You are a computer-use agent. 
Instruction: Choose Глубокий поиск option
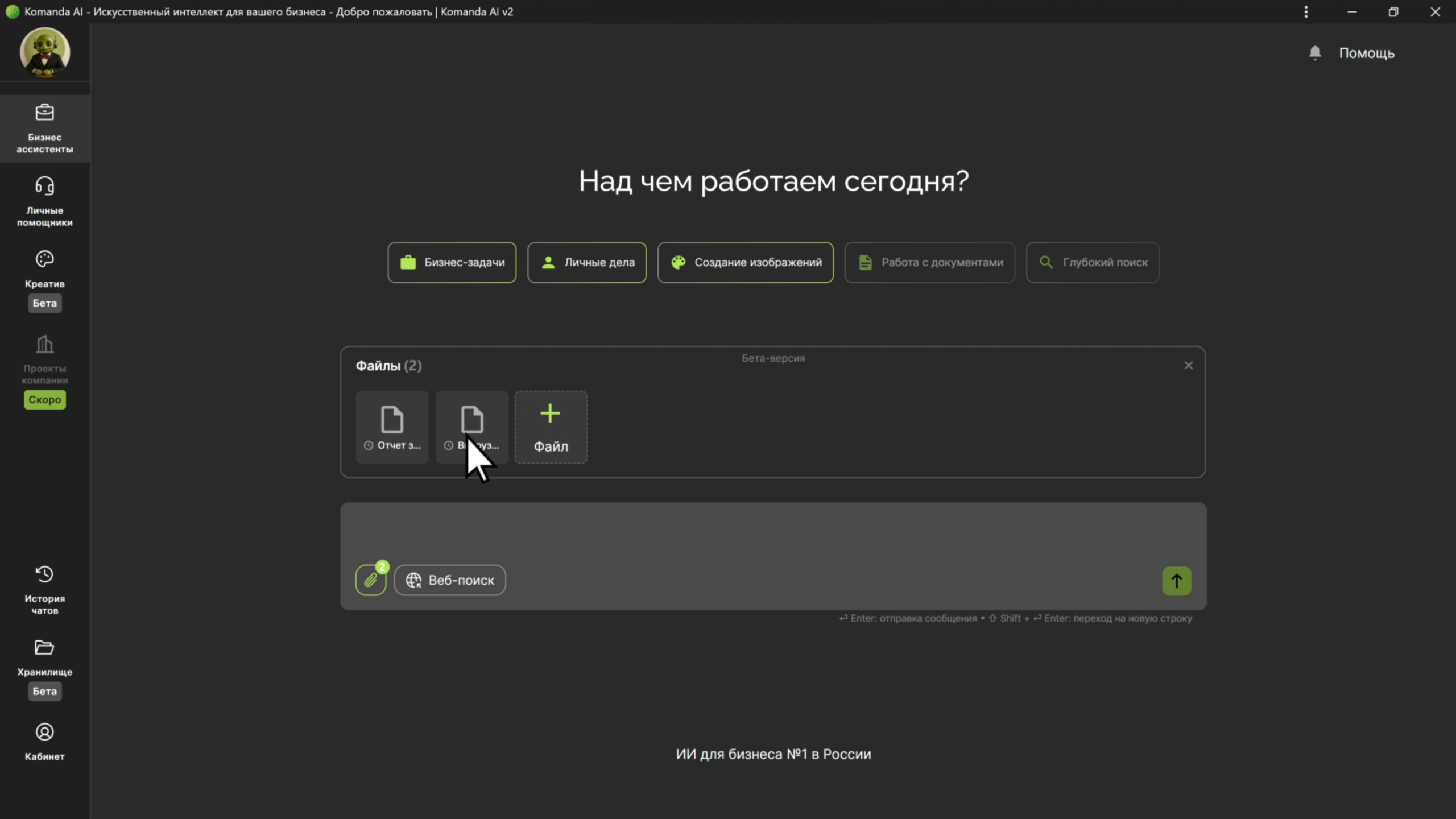tap(1093, 262)
